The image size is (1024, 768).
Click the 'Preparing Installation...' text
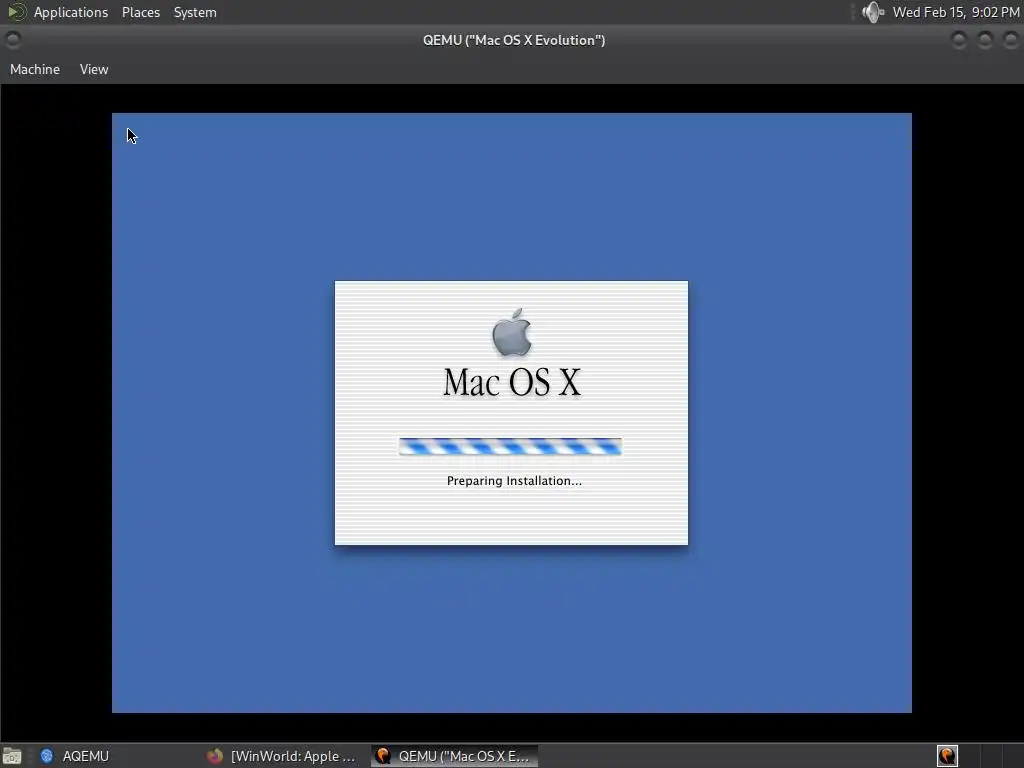[514, 481]
